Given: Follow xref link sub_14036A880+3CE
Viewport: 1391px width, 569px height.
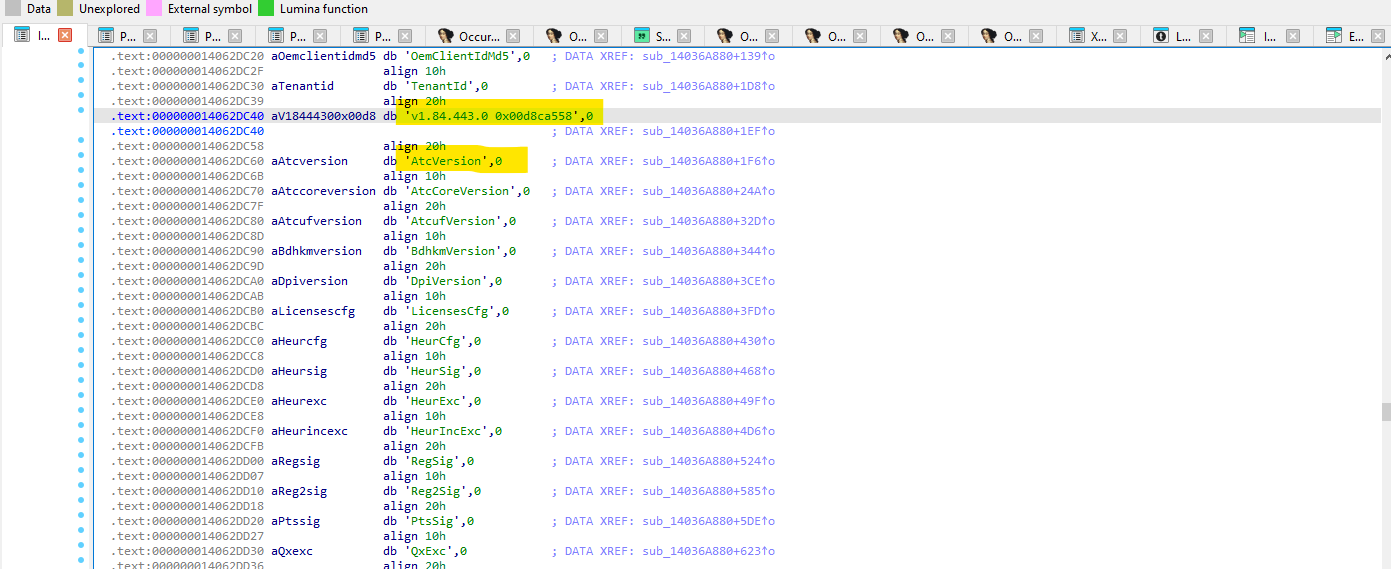Looking at the screenshot, I should (x=708, y=281).
